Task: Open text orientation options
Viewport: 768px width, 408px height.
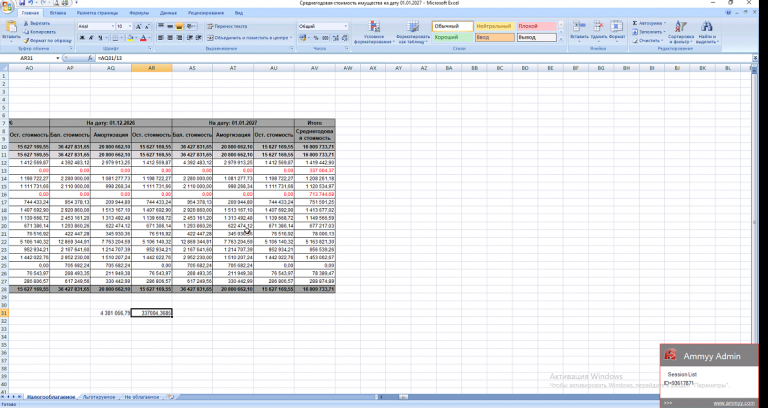Action: click(192, 26)
